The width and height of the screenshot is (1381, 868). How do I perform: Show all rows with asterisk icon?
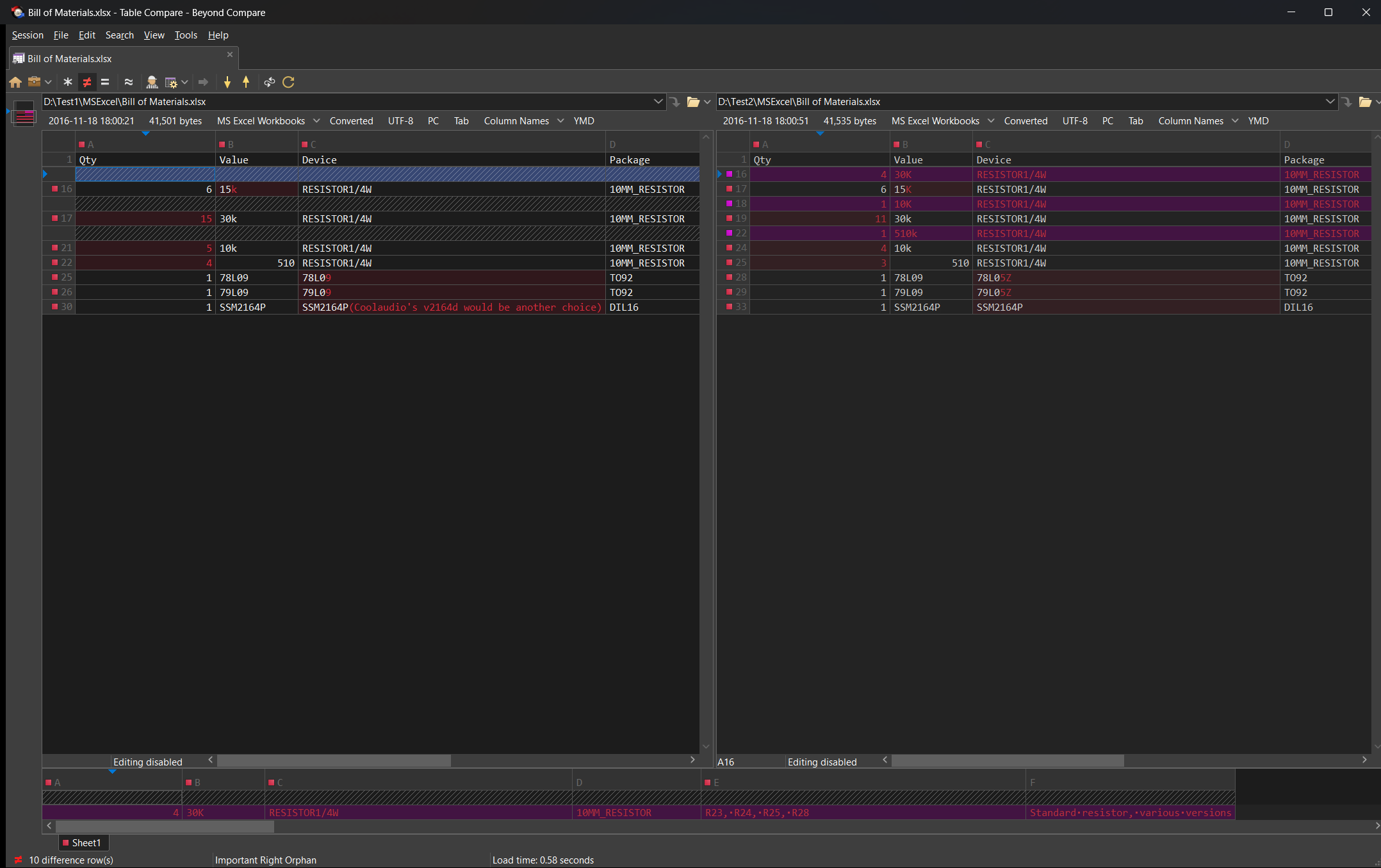[x=67, y=82]
